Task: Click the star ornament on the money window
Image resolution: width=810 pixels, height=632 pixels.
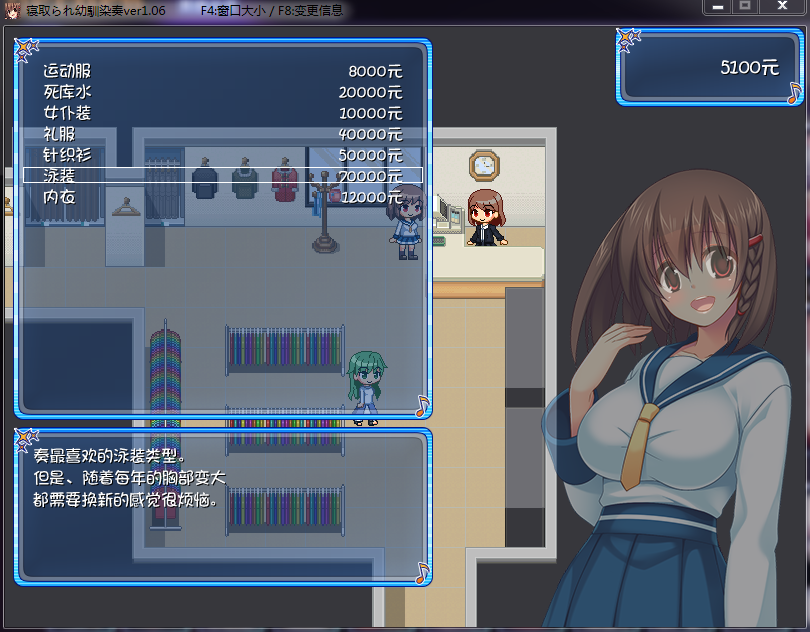Action: [x=628, y=40]
